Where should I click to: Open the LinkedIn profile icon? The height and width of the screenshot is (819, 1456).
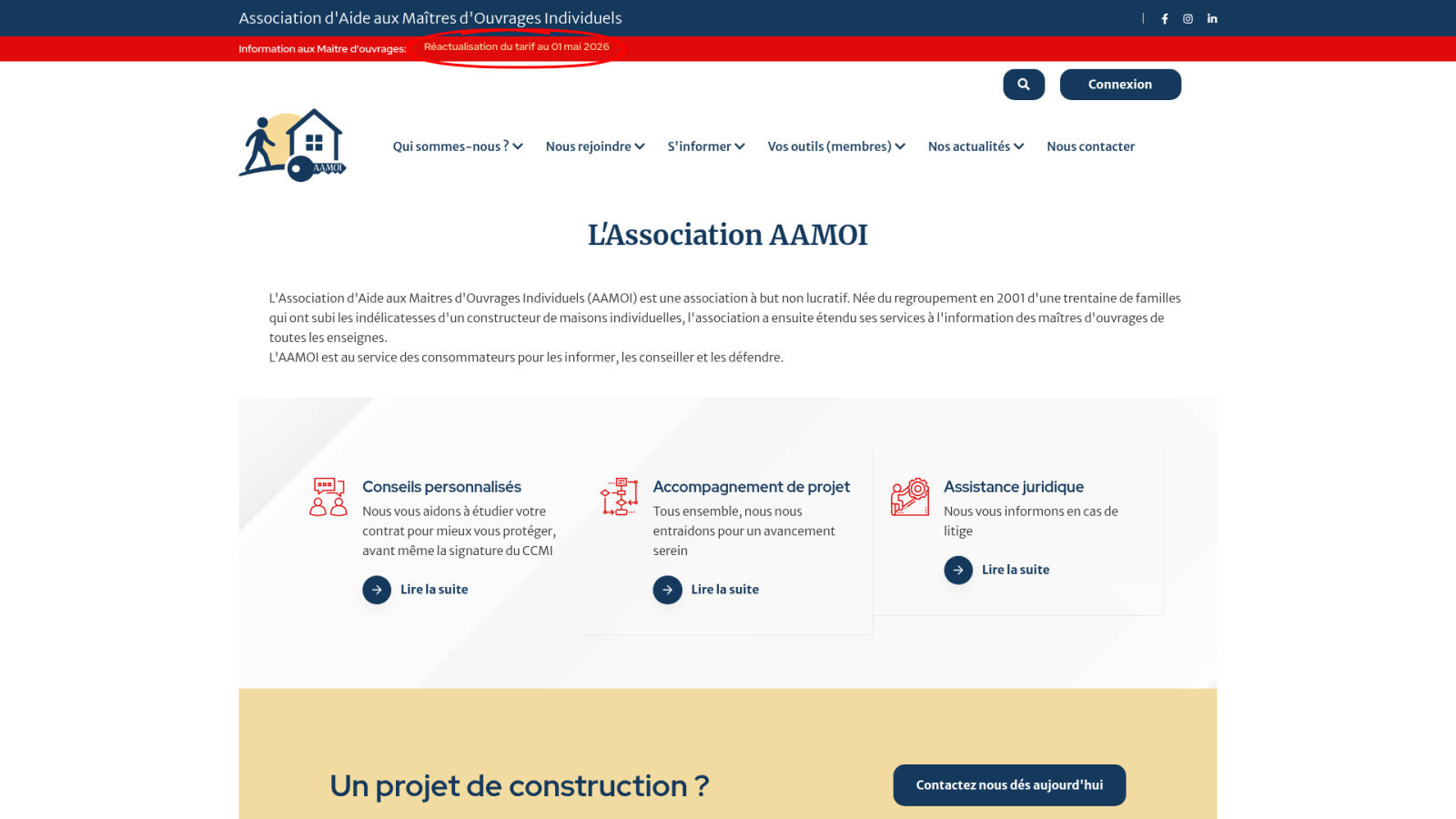pos(1212,18)
